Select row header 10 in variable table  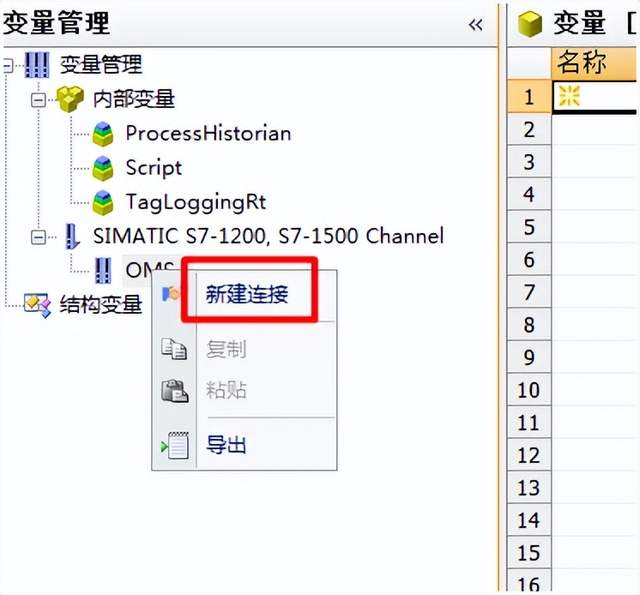[x=529, y=390]
